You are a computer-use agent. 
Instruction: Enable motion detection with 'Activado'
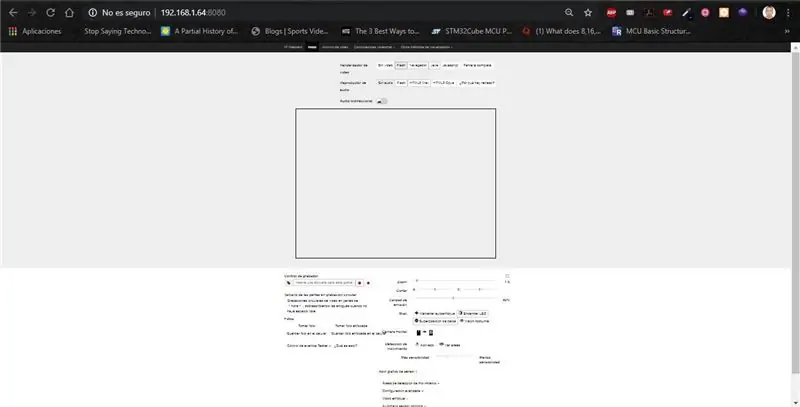(424, 345)
